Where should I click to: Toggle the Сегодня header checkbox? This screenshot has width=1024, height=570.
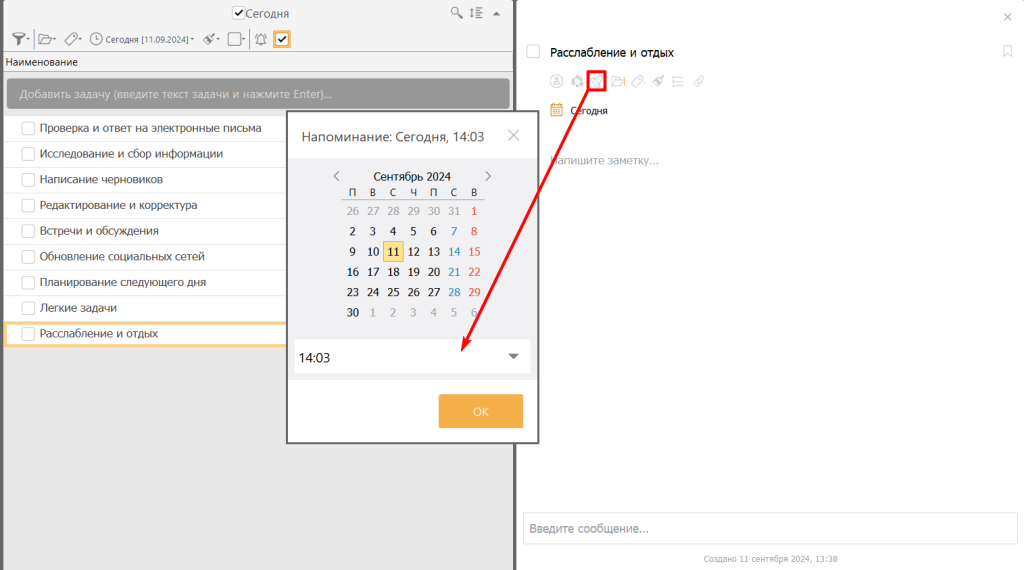pos(238,14)
